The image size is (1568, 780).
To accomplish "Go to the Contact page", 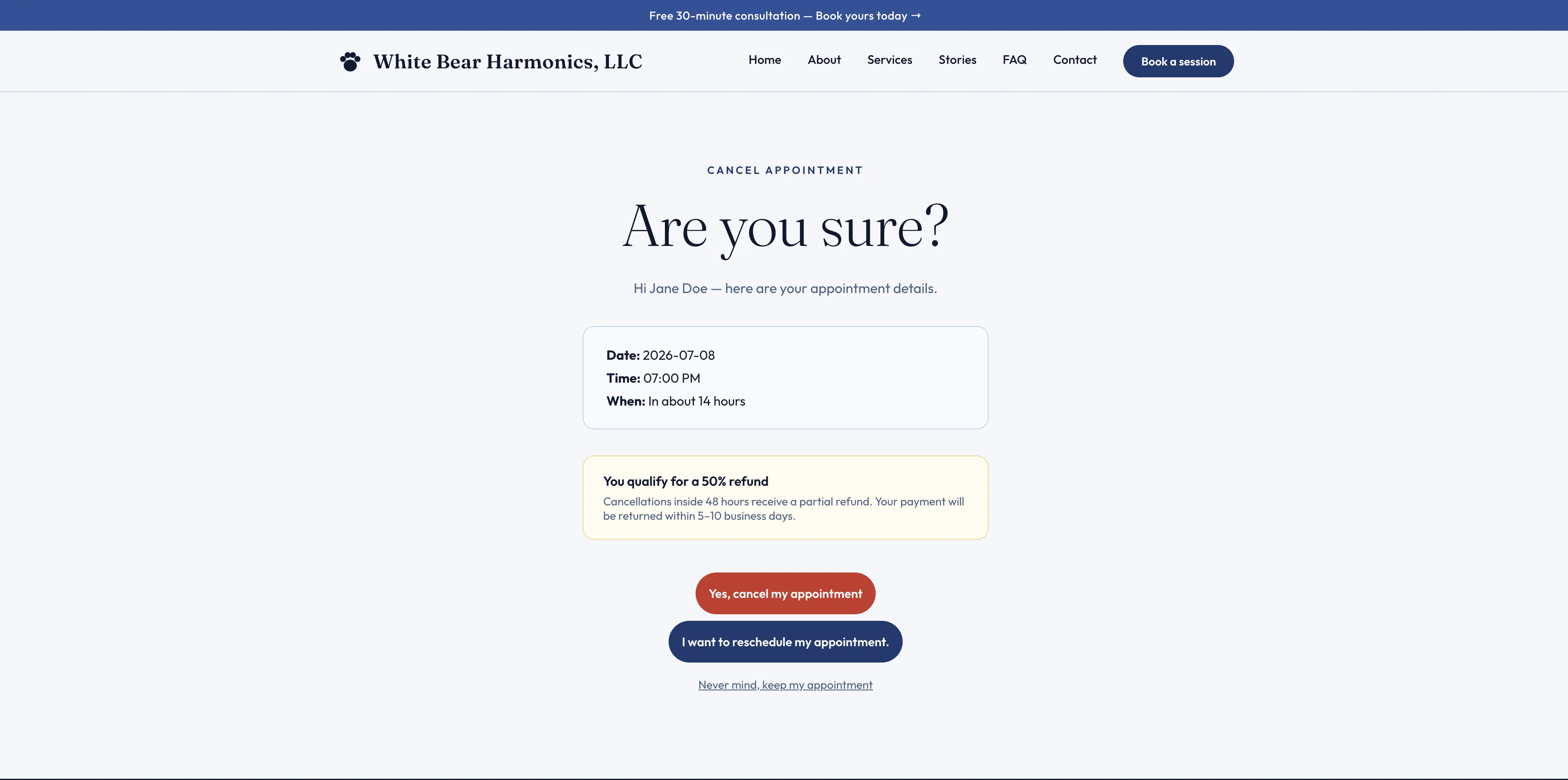I will point(1075,60).
